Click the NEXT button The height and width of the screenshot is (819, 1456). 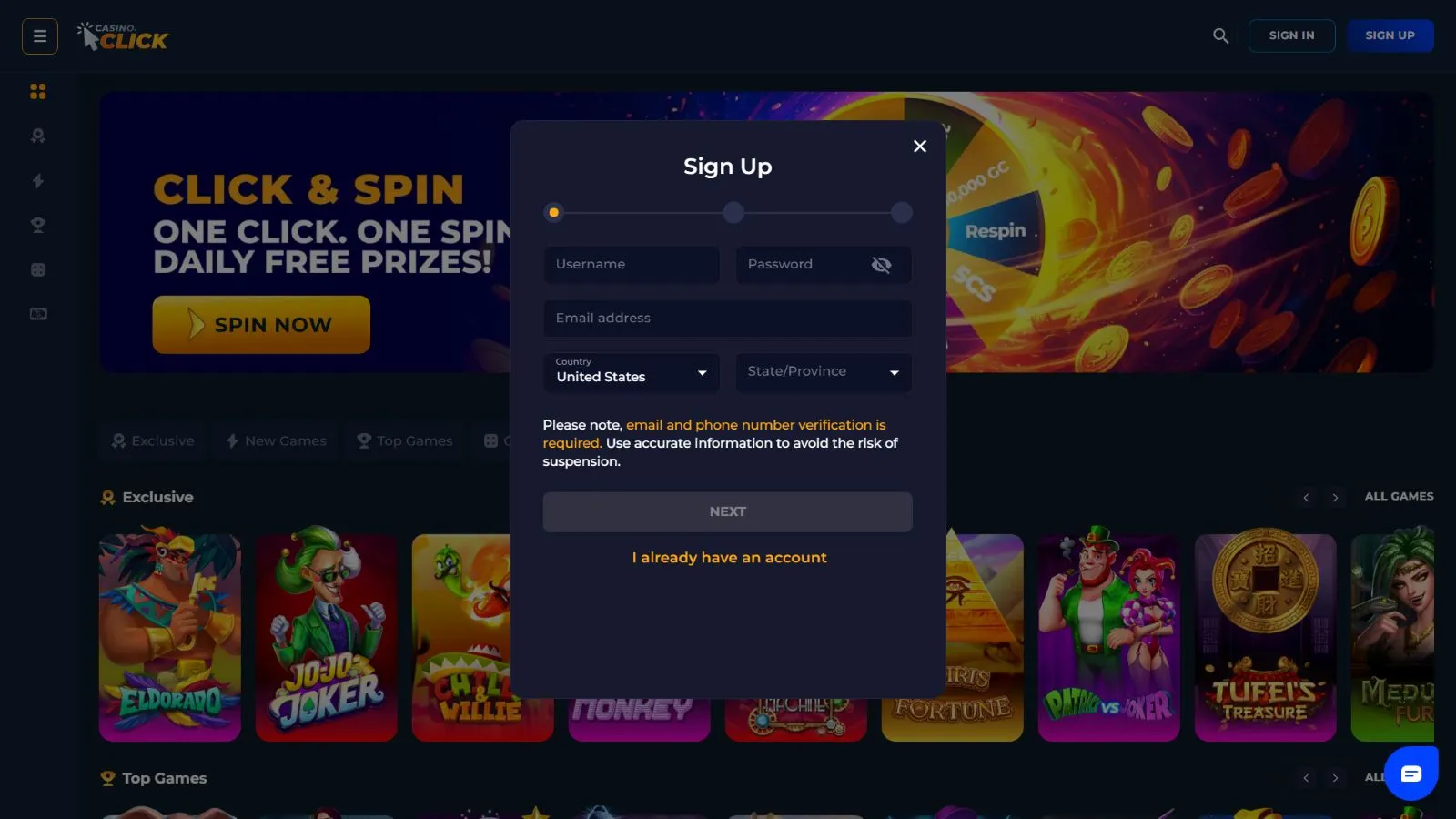(x=728, y=512)
